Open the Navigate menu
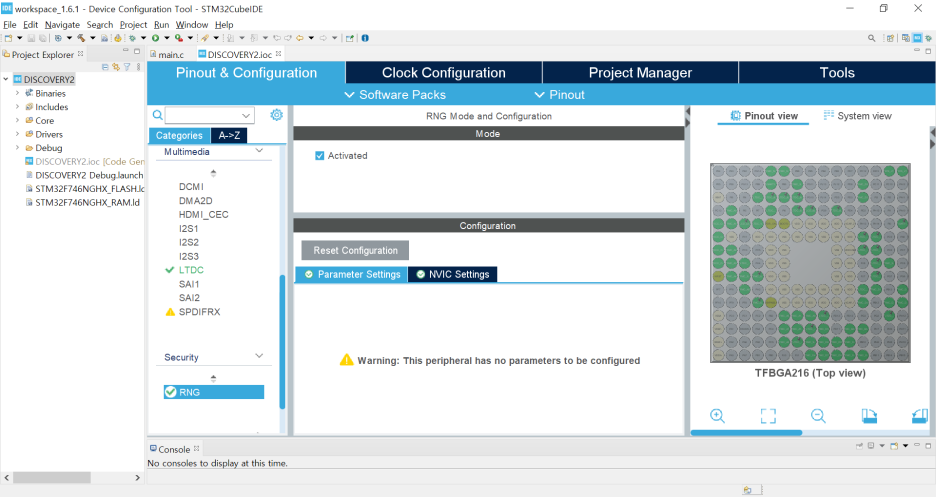Image resolution: width=936 pixels, height=497 pixels. (62, 24)
